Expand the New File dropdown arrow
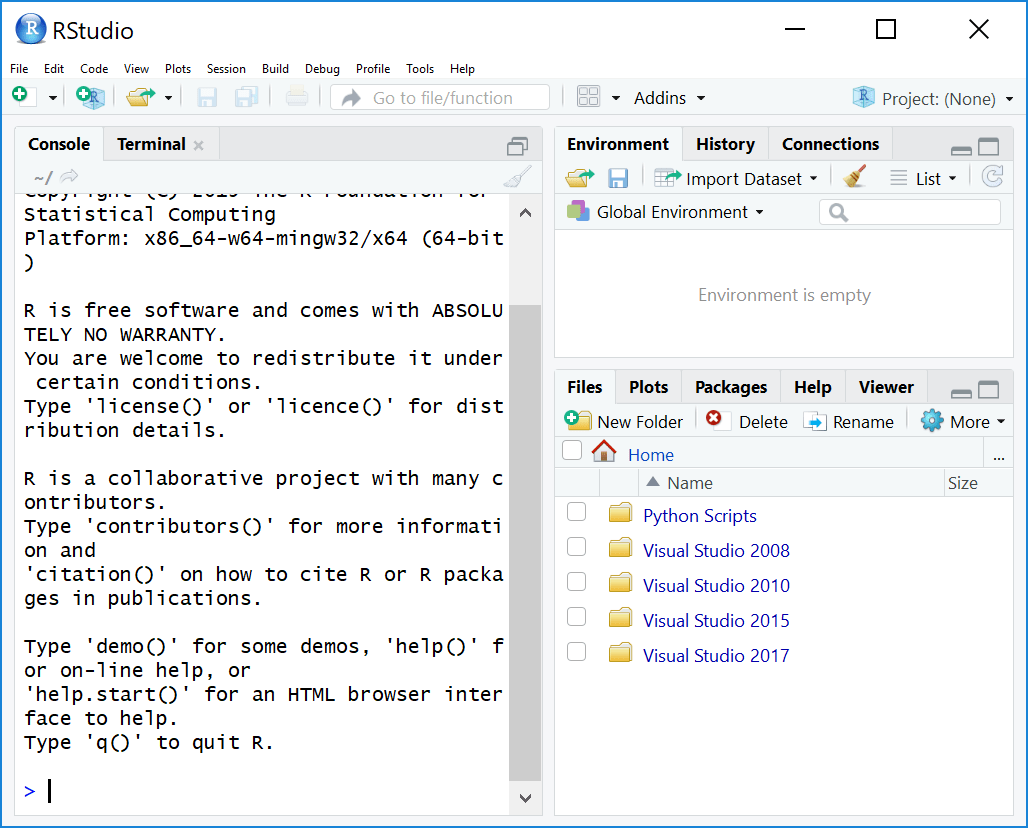Viewport: 1028px width, 828px height. (x=53, y=98)
